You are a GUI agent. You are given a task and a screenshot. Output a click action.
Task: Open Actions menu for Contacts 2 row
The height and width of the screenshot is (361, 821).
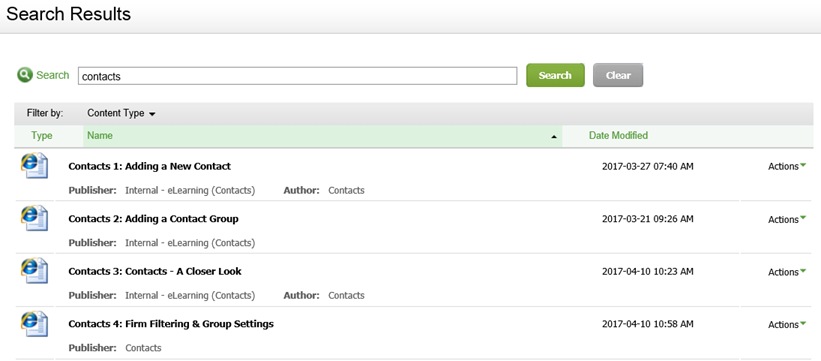[x=787, y=220]
